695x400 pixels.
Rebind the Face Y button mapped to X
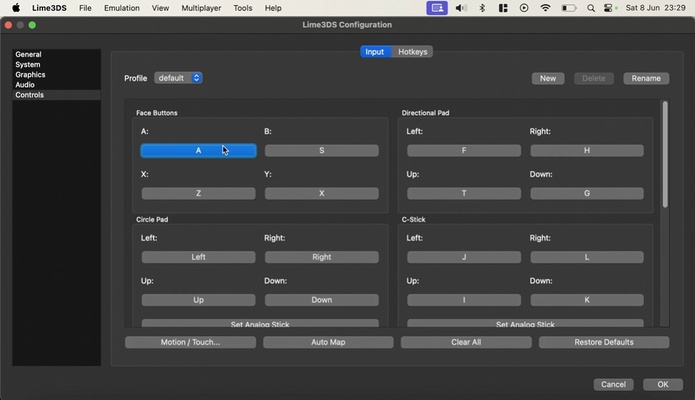tap(322, 193)
